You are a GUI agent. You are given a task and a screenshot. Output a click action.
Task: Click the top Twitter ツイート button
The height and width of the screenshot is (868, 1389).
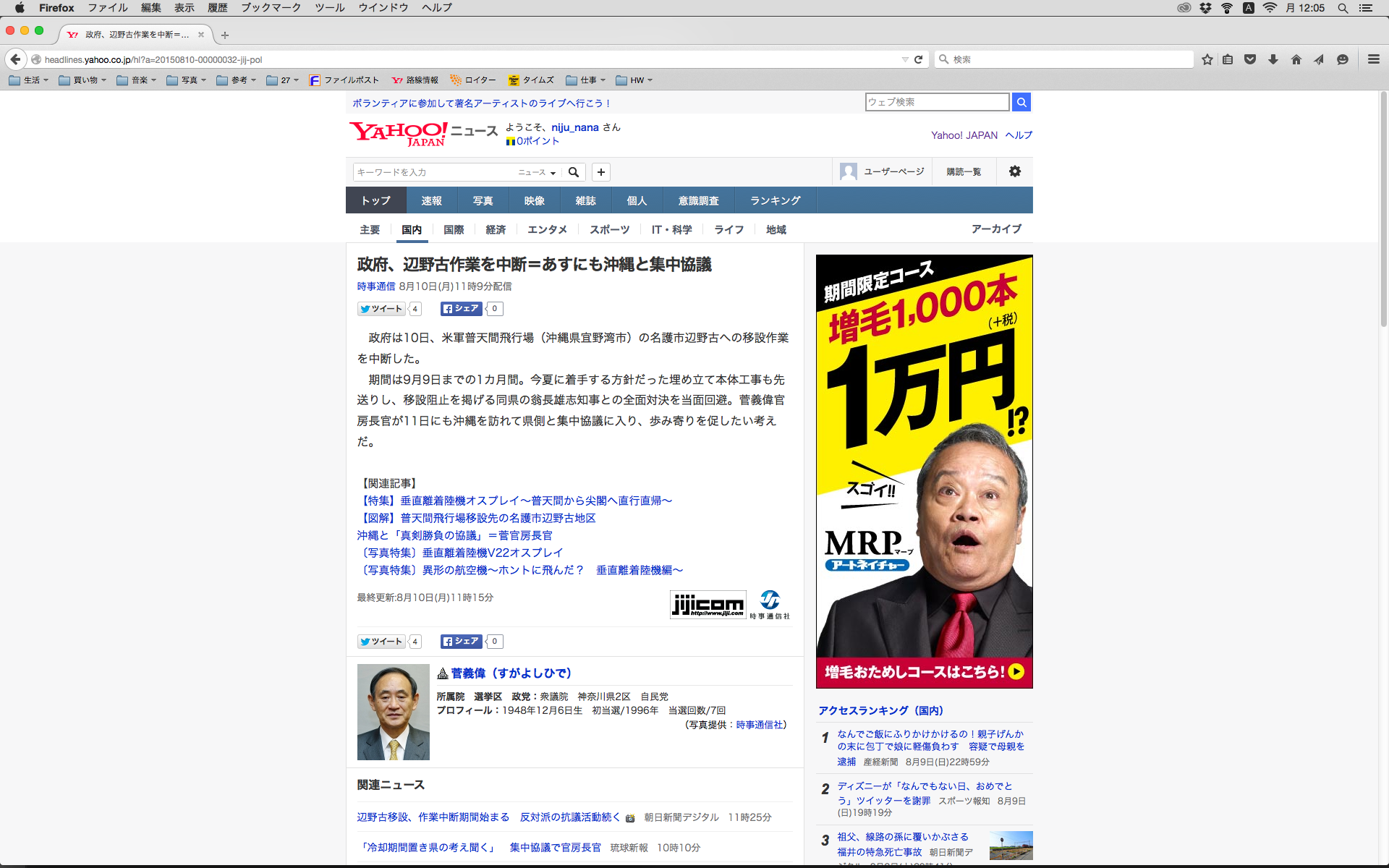tap(381, 309)
